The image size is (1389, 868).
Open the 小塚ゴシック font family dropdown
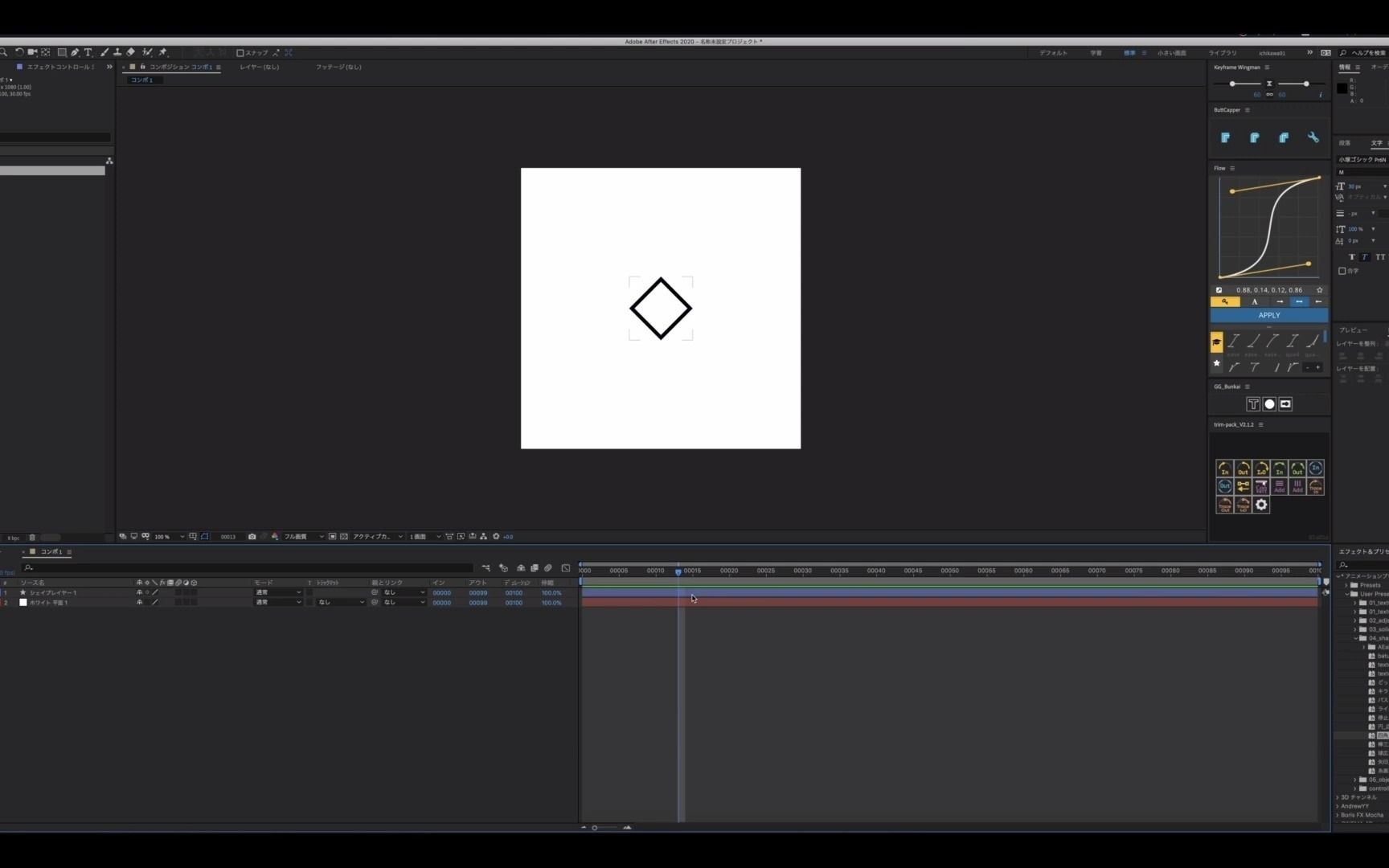click(x=1362, y=160)
